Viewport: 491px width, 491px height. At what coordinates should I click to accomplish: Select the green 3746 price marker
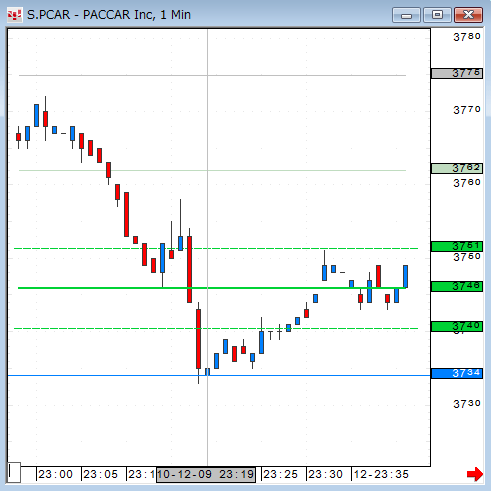click(x=457, y=286)
